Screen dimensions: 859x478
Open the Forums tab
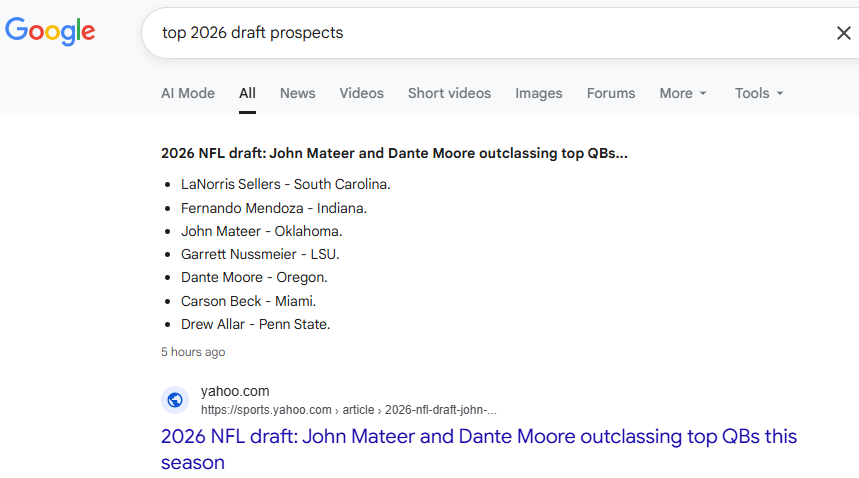pyautogui.click(x=611, y=93)
